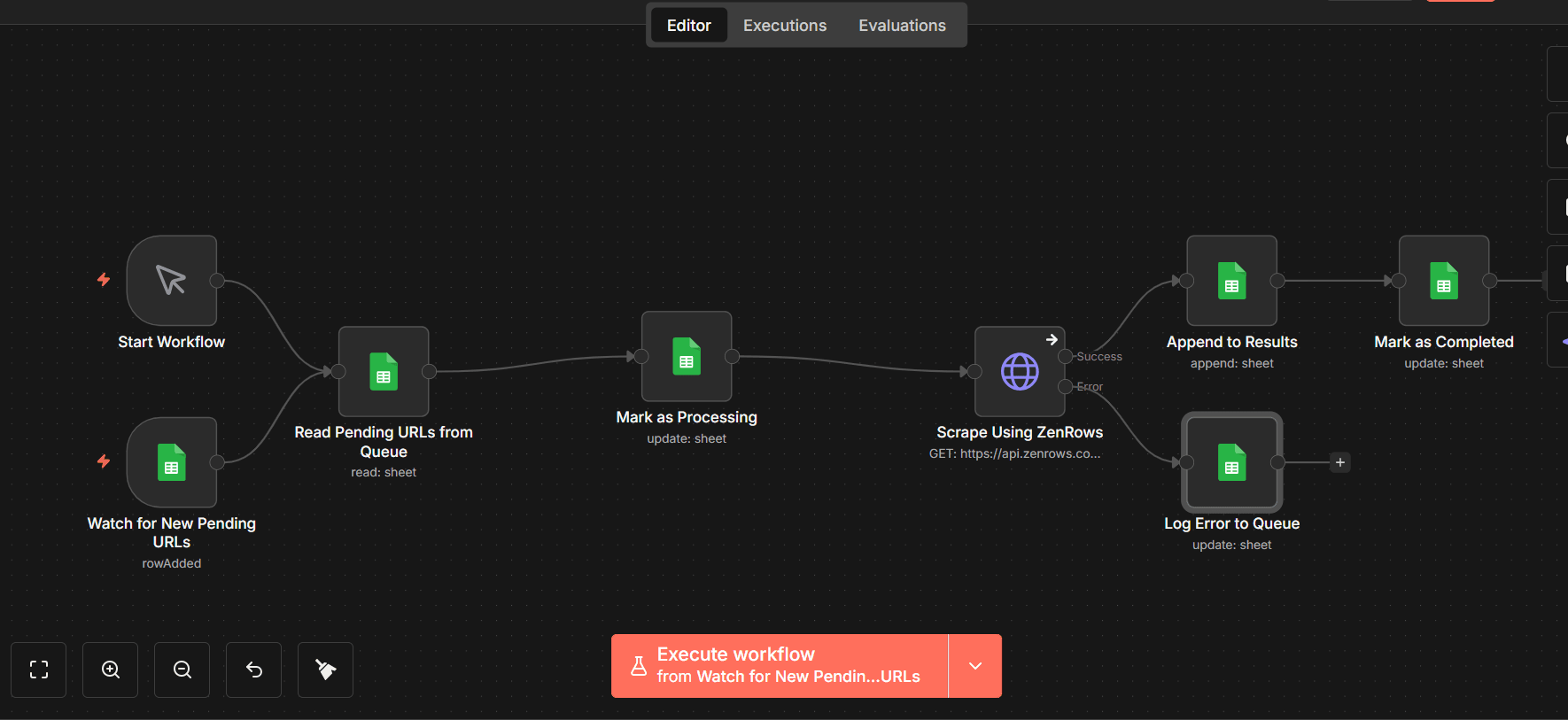Open the Evaluations tab

tap(902, 26)
